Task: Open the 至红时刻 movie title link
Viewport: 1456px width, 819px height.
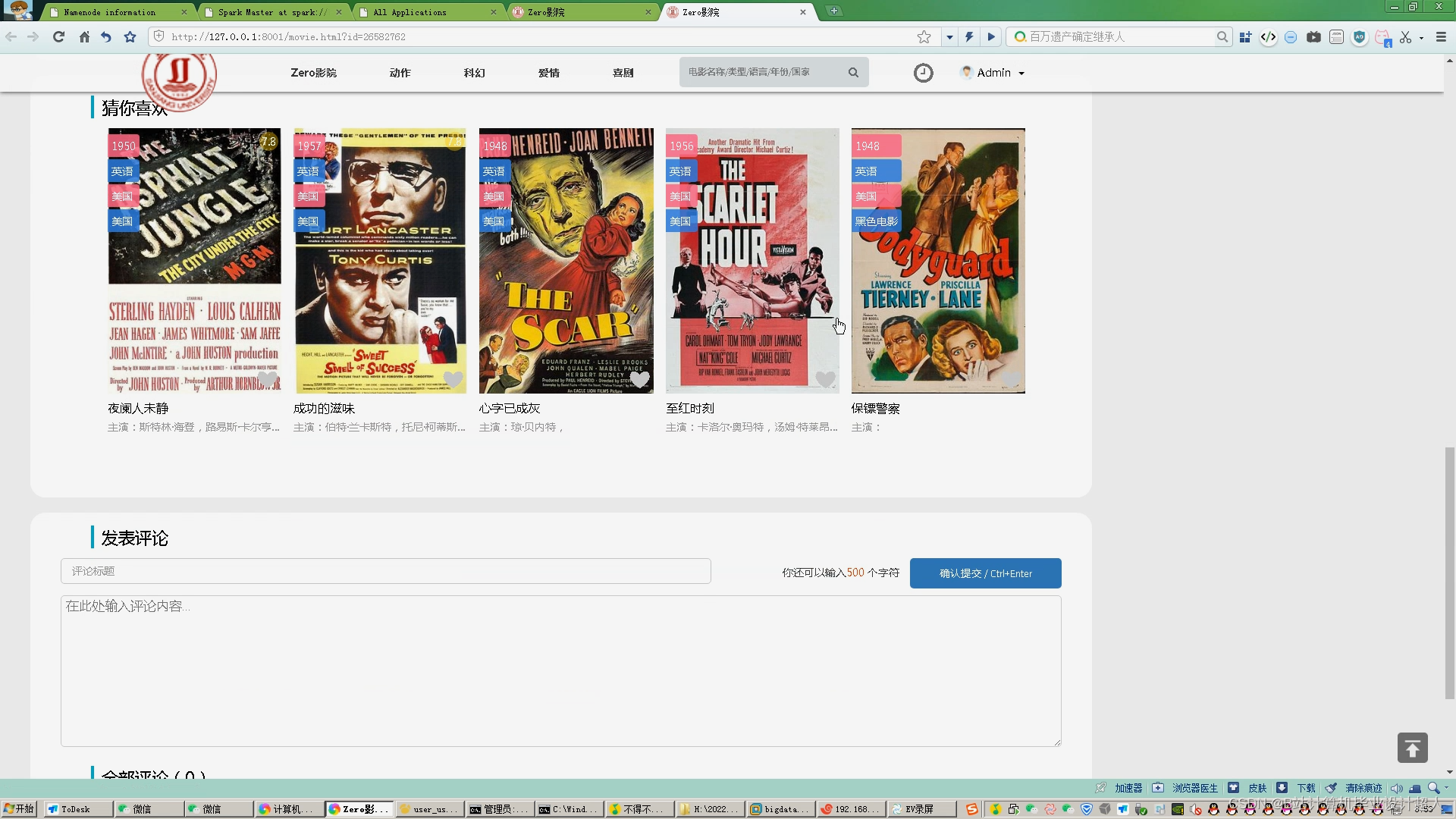Action: click(689, 408)
